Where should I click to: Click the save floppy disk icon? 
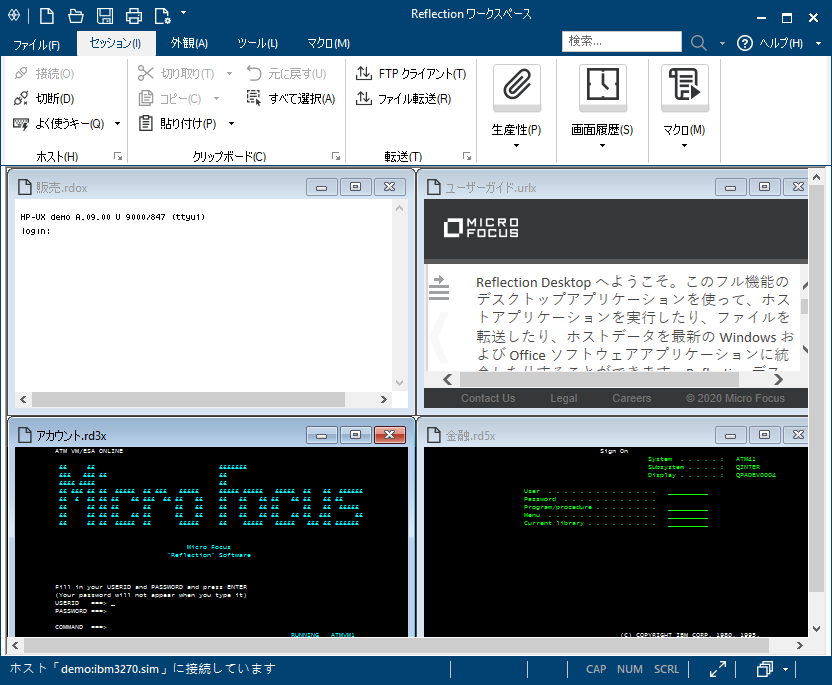(105, 16)
